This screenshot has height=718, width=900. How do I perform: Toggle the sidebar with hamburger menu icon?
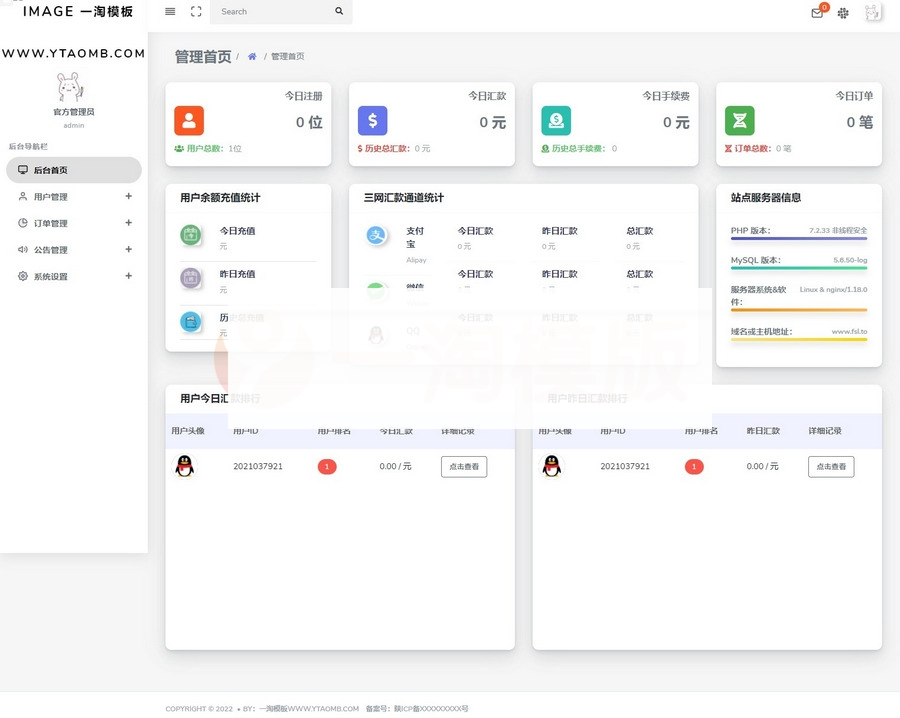(x=169, y=12)
